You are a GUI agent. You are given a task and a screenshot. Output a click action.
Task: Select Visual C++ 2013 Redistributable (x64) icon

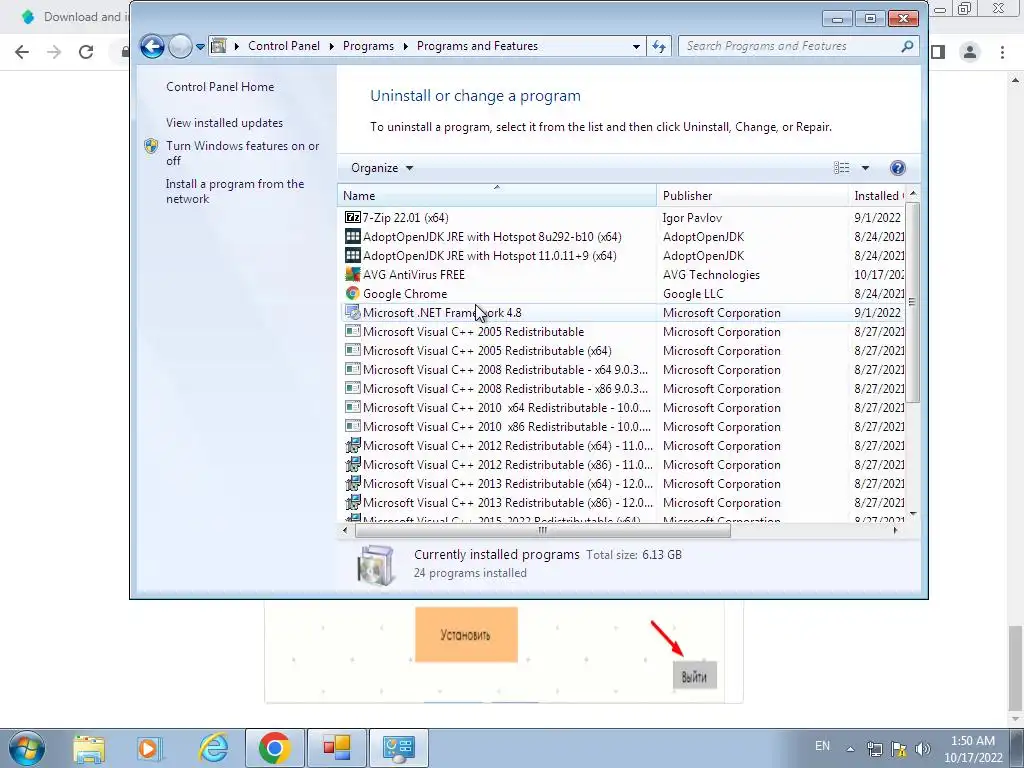pyautogui.click(x=353, y=483)
